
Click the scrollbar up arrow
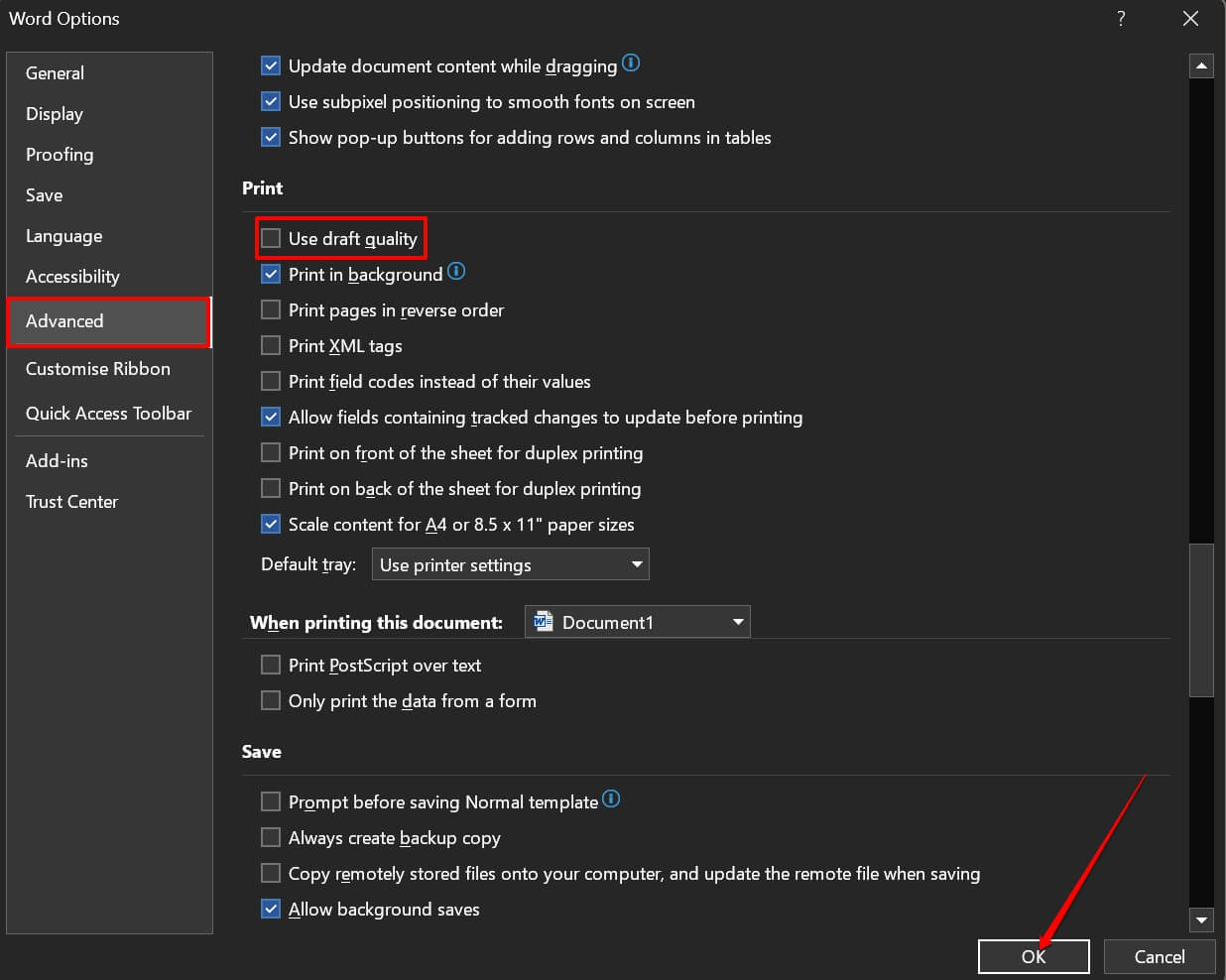coord(1201,64)
